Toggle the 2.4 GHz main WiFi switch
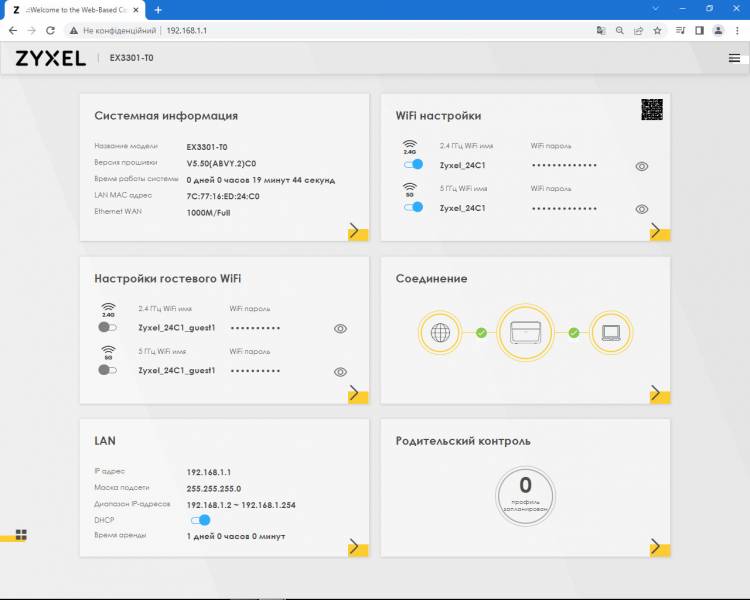Screen dimensions: 750x600 click(413, 165)
